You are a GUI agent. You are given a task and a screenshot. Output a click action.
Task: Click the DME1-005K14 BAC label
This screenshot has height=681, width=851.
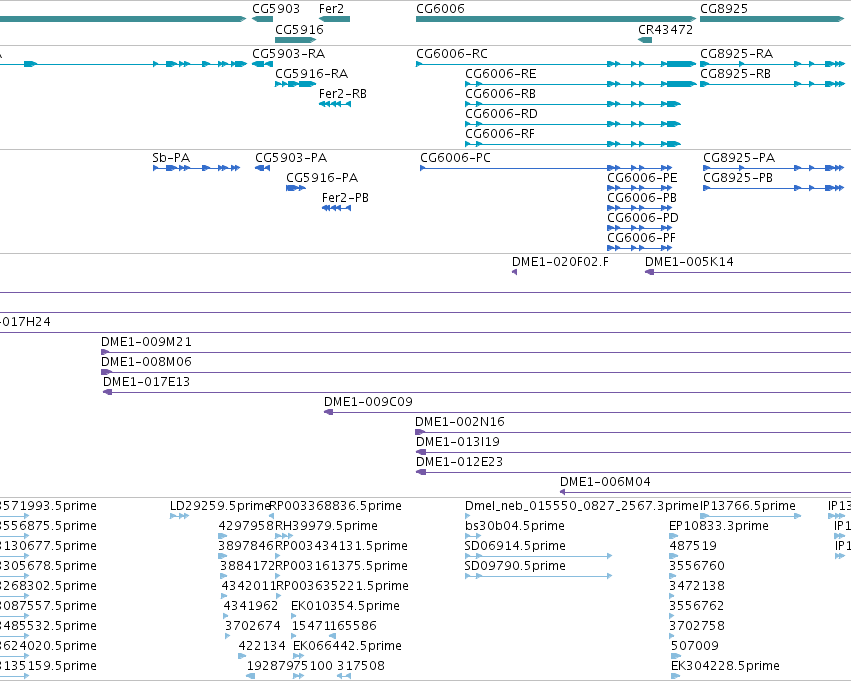click(x=689, y=262)
